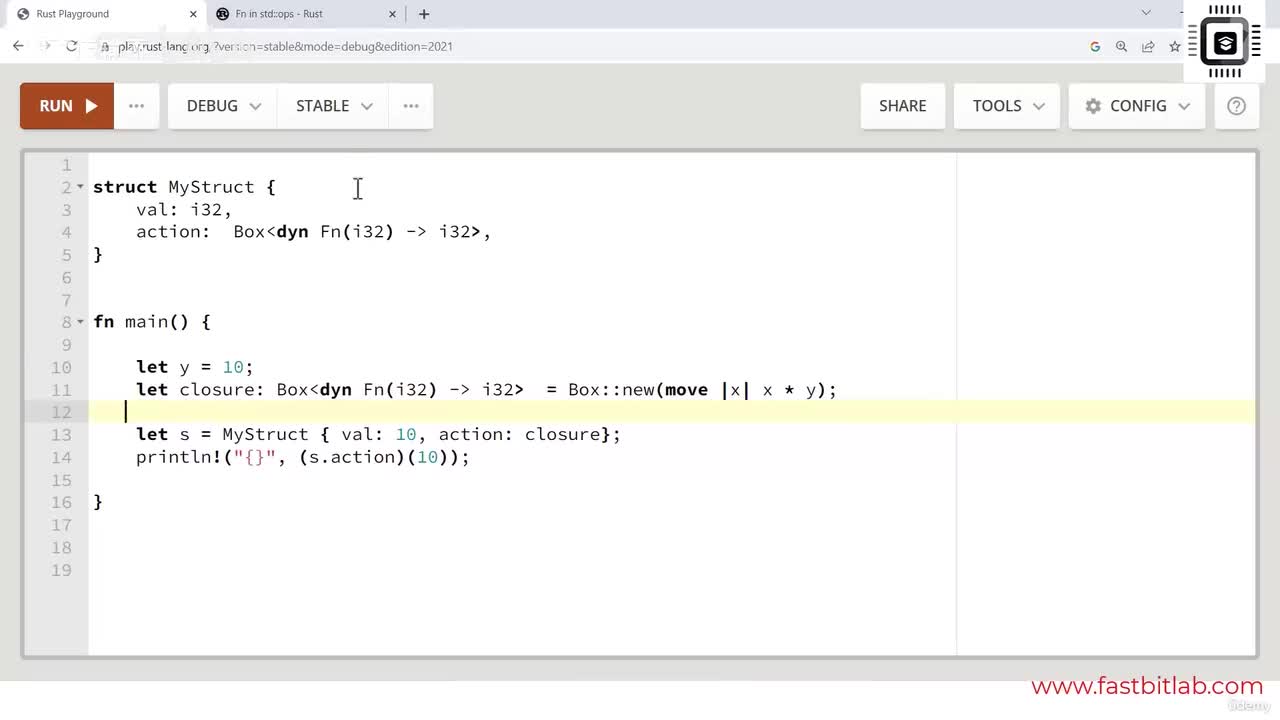Bookmark this page with the star icon
The height and width of the screenshot is (720, 1280).
coord(1175,46)
